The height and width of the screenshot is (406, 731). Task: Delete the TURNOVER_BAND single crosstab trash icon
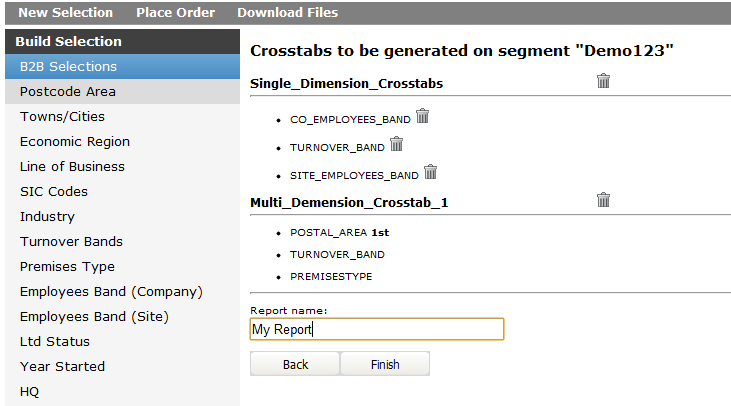click(x=397, y=145)
